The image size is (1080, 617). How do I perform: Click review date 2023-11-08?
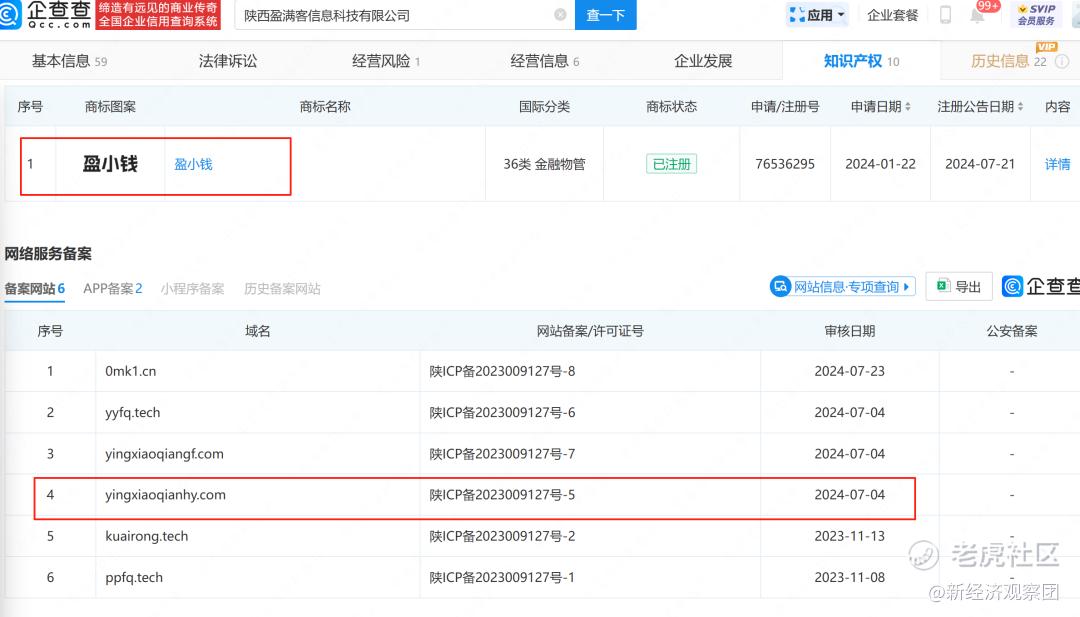pyautogui.click(x=849, y=577)
